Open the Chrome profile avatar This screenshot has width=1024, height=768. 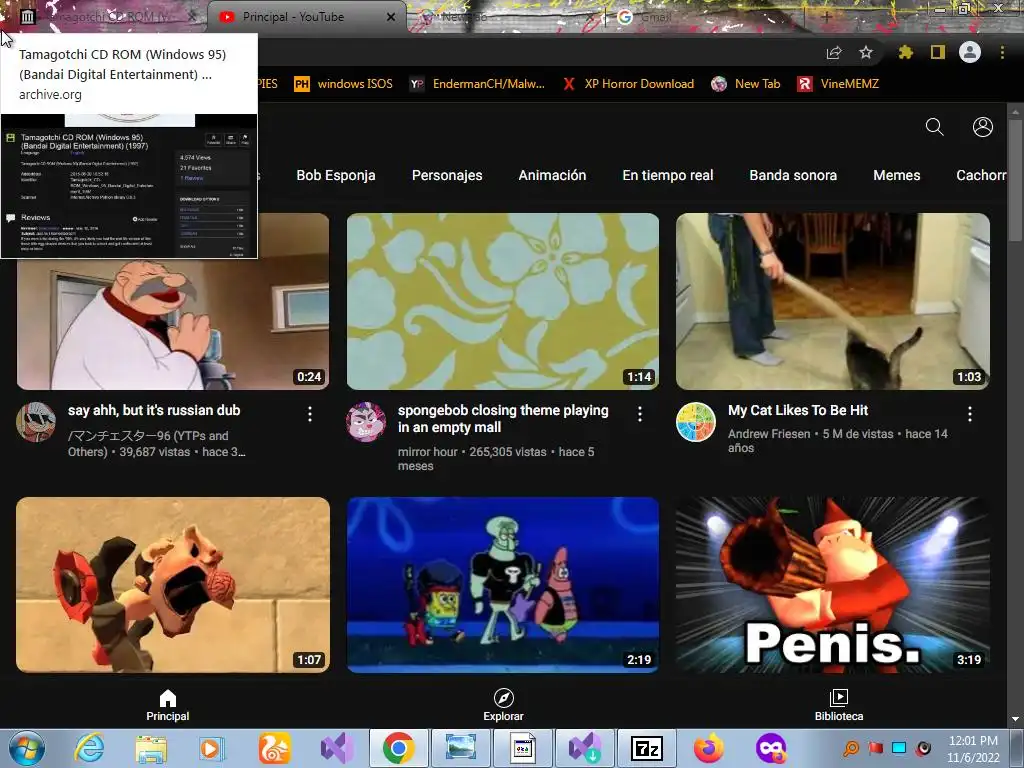(970, 52)
